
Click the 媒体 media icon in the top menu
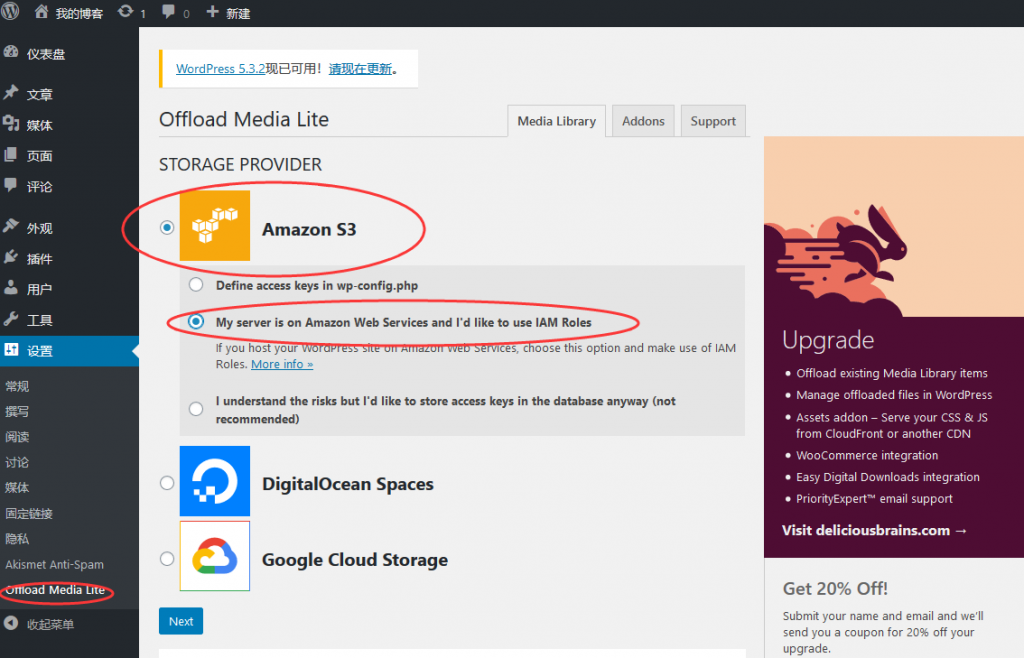[10, 123]
